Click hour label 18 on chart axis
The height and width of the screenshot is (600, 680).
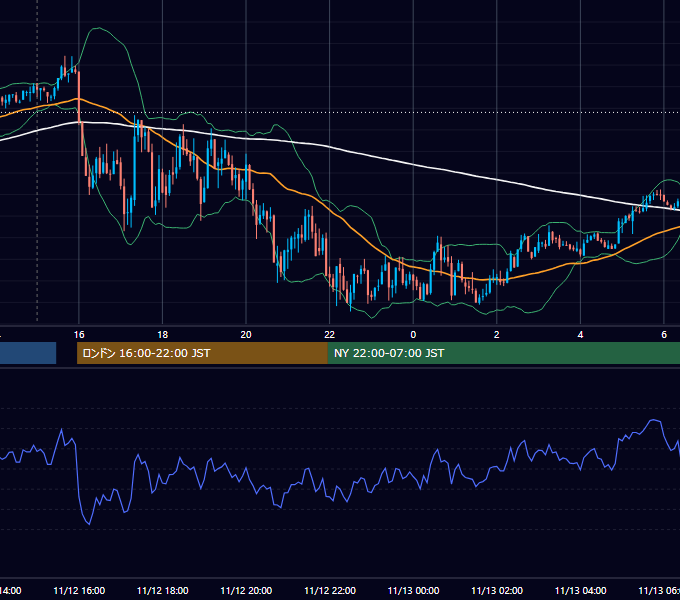(x=163, y=334)
